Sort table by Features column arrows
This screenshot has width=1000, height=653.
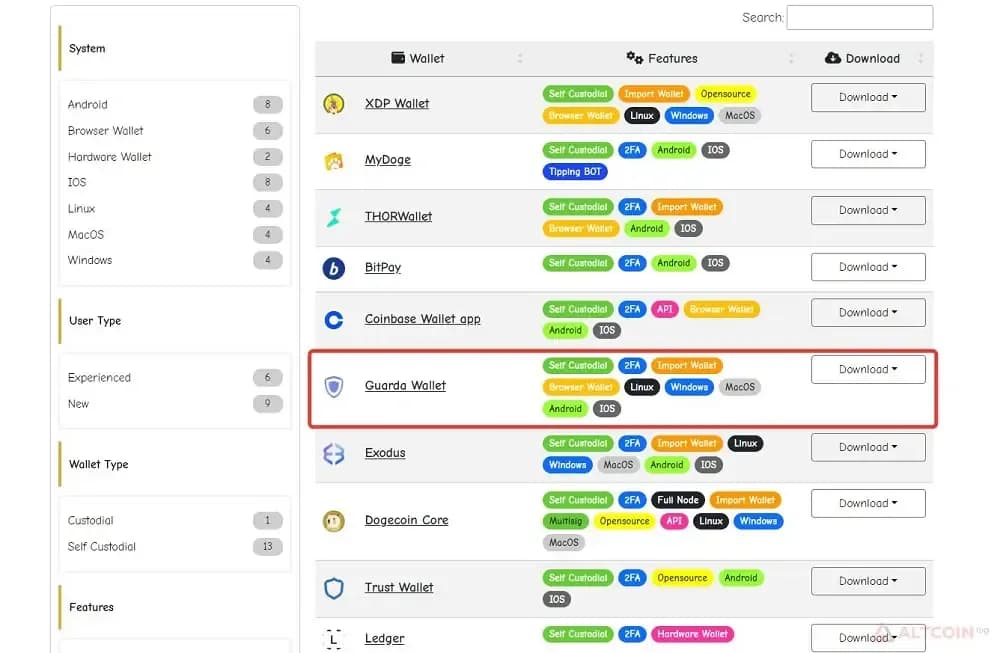pyautogui.click(x=791, y=59)
